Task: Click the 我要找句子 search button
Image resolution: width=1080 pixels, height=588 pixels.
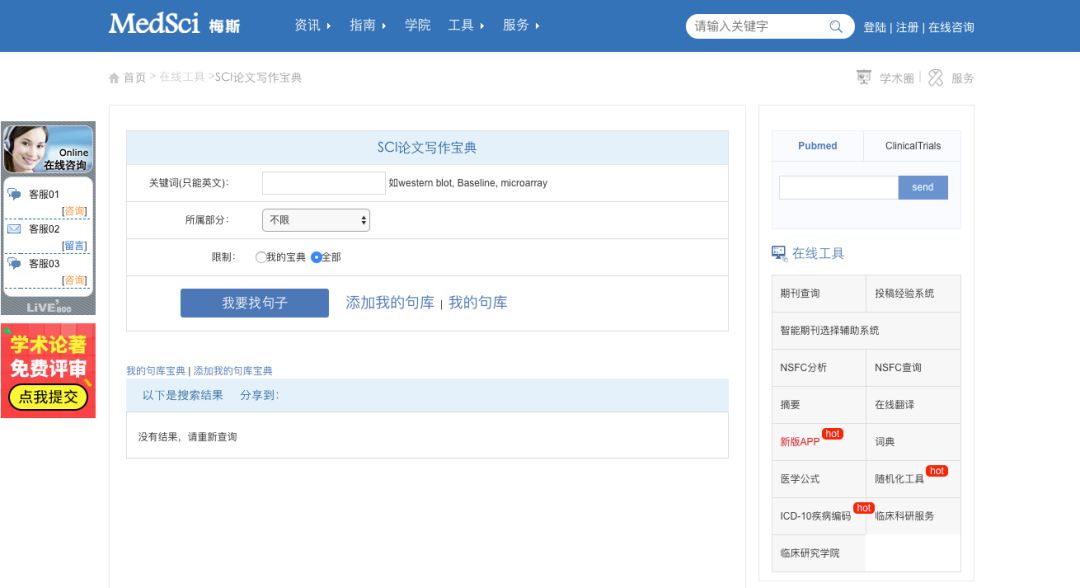Action: coord(255,302)
